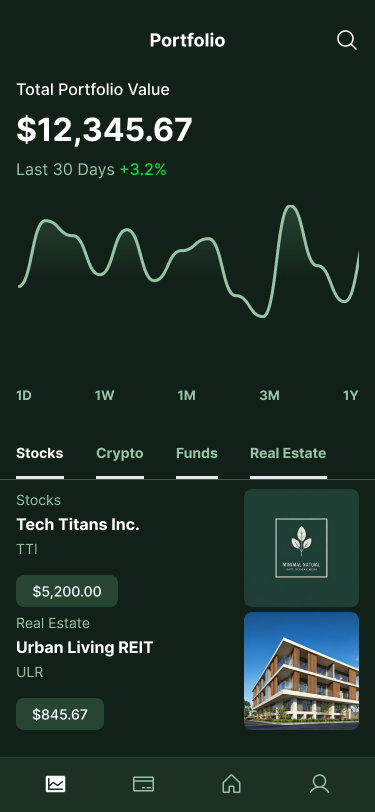
Task: Open the portfolio chart icon in bottom navigation
Action: tap(55, 784)
